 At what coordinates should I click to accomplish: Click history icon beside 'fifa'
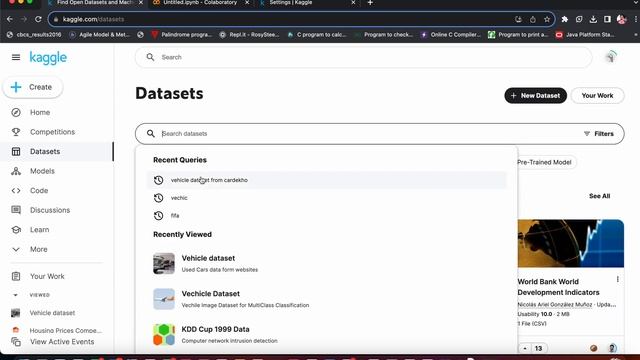(x=158, y=216)
